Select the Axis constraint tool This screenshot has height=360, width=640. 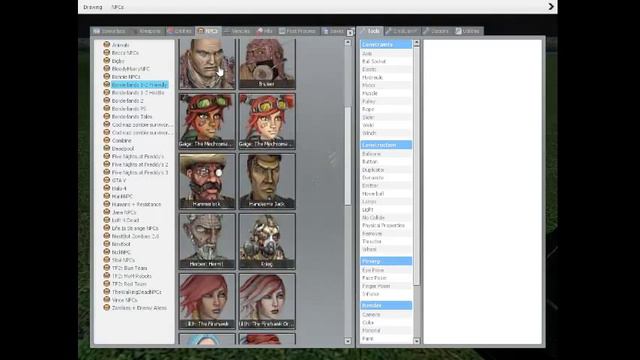click(386, 53)
